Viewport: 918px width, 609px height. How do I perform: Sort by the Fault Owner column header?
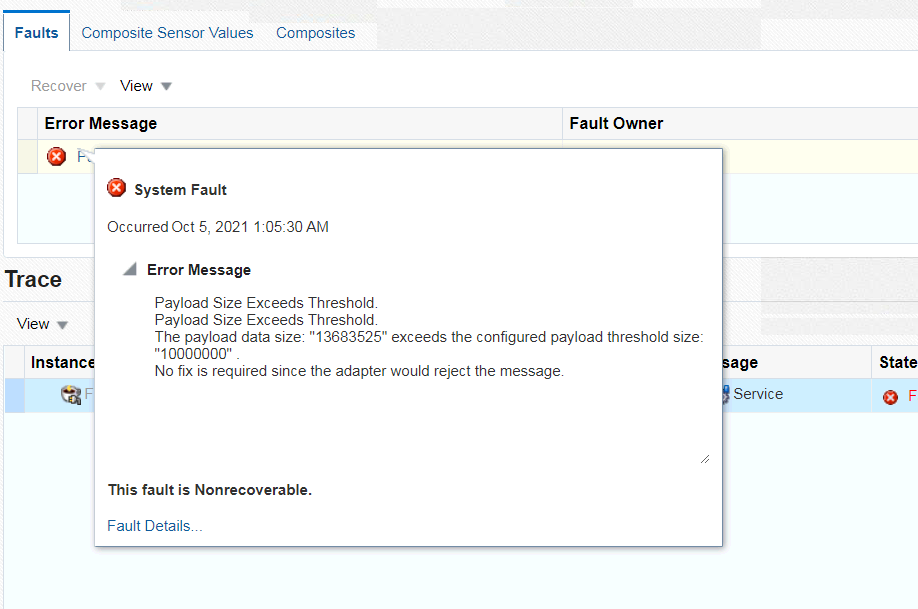[616, 123]
